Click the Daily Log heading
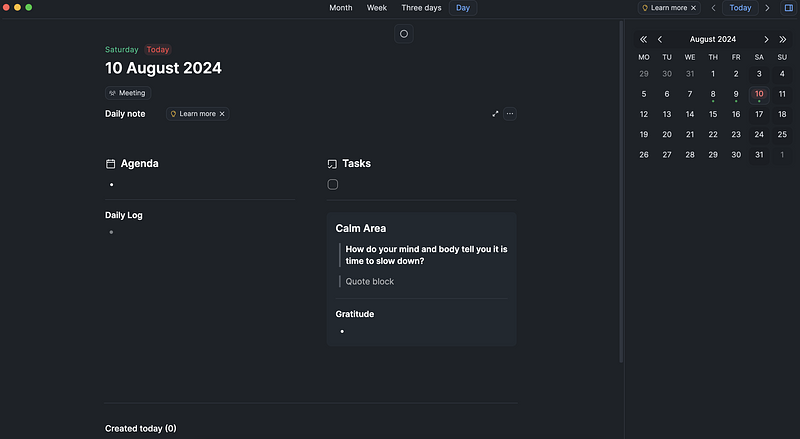This screenshot has height=439, width=800. [123, 215]
